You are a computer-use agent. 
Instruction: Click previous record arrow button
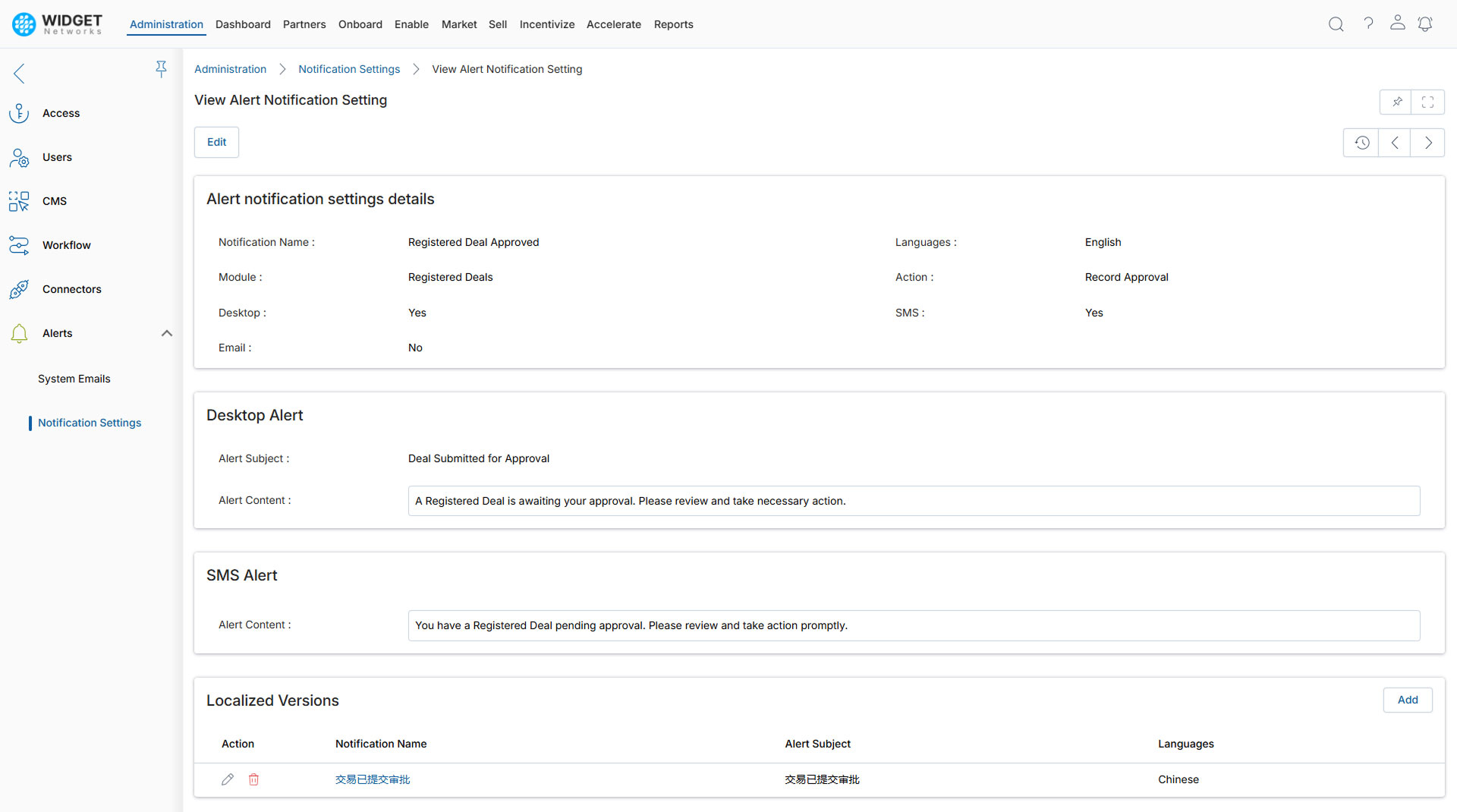(x=1395, y=142)
